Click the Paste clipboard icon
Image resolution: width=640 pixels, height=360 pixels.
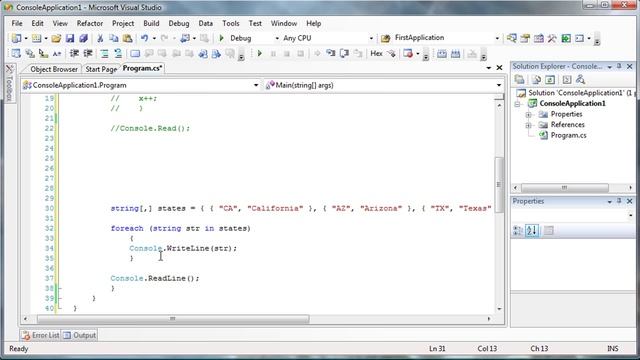(x=127, y=38)
